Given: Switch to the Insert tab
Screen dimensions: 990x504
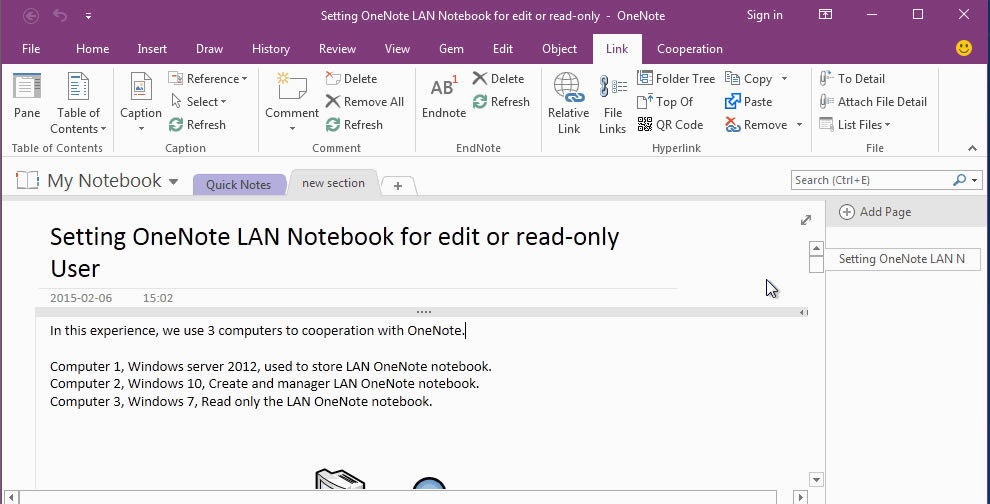Looking at the screenshot, I should click(x=152, y=49).
